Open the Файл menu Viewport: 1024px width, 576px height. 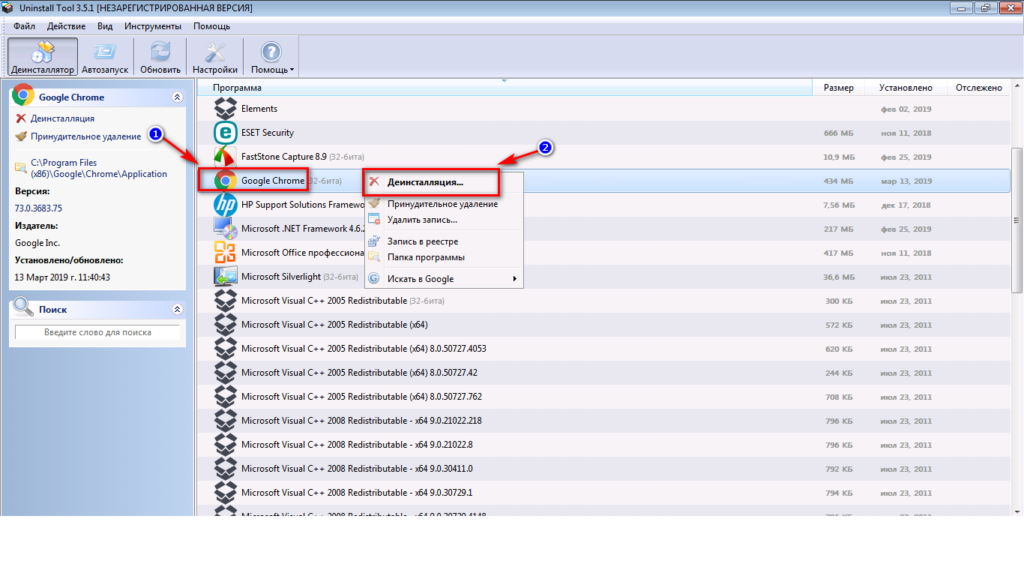pyautogui.click(x=24, y=26)
